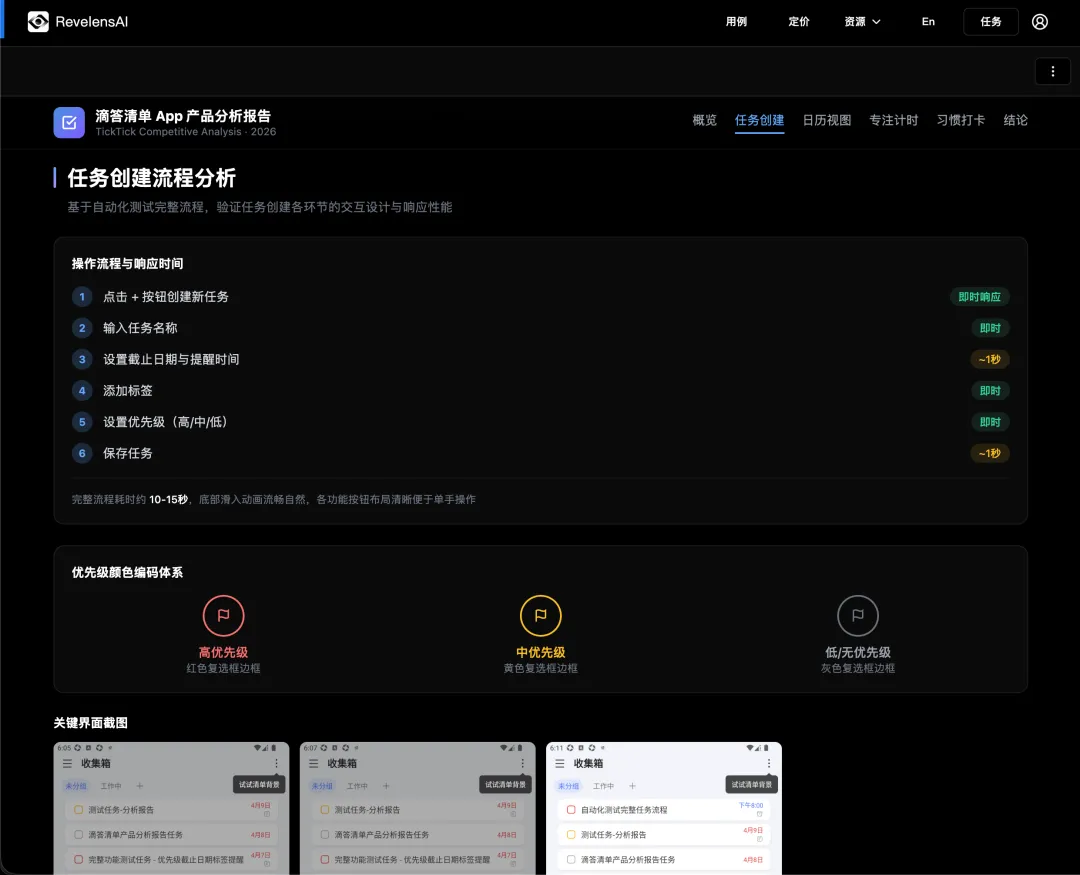Click step 1 number circle
The image size is (1080, 875).
point(82,297)
